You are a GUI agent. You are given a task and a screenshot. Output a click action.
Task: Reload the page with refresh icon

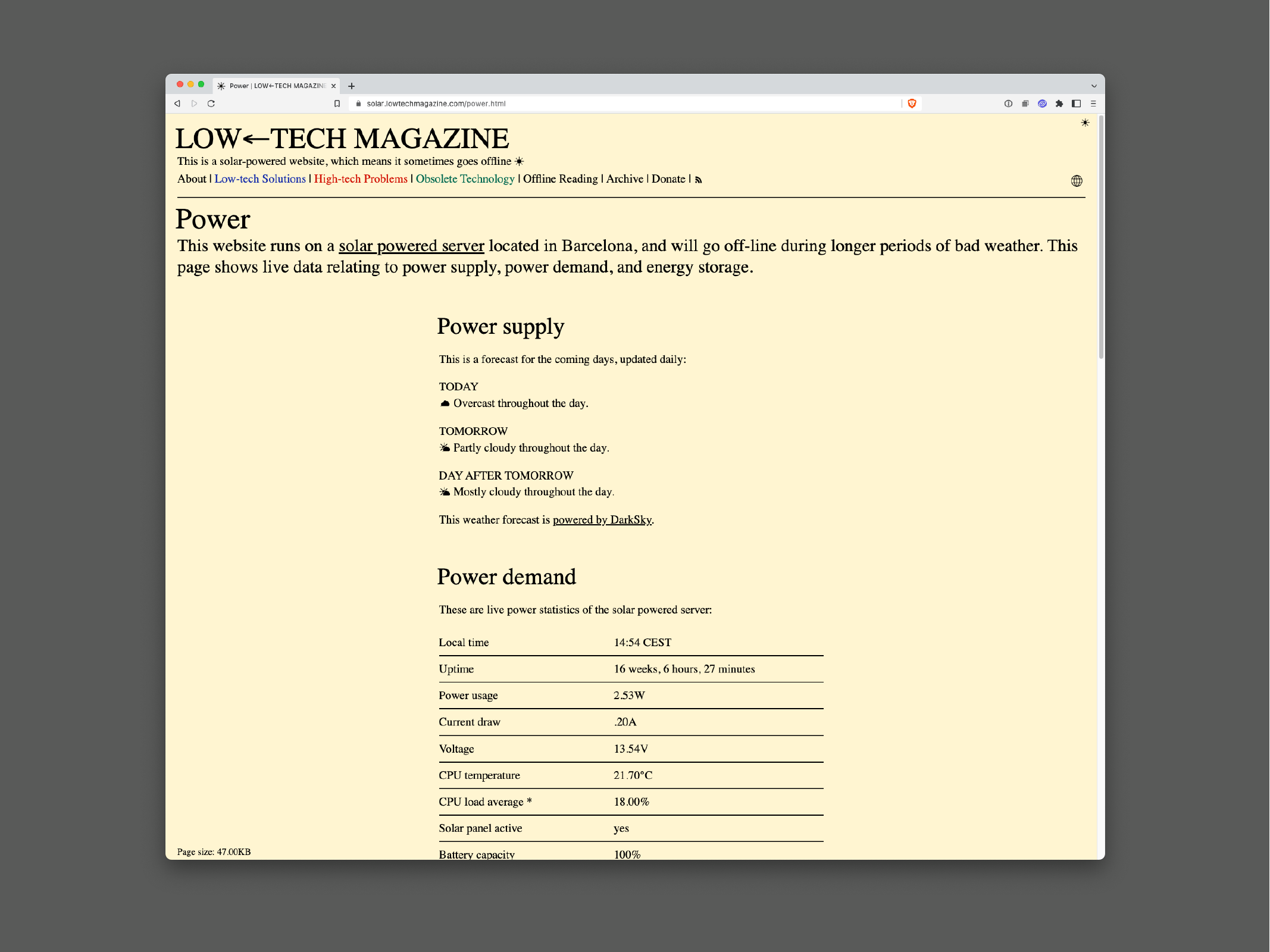211,104
